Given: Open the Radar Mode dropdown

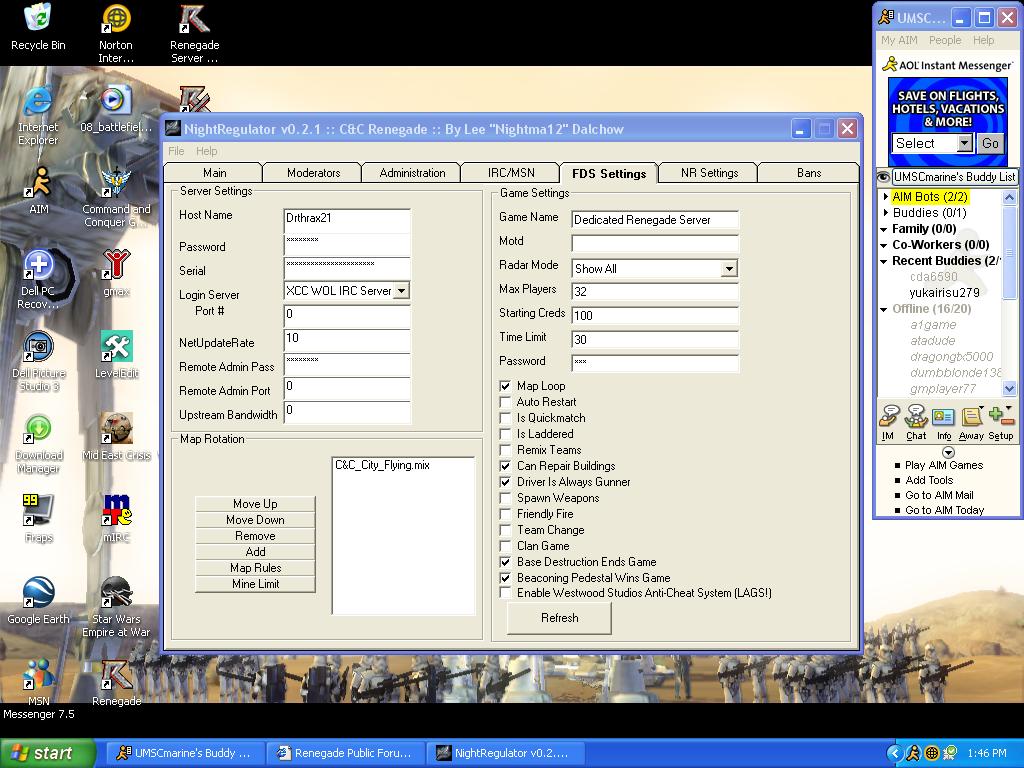Looking at the screenshot, I should pyautogui.click(x=728, y=269).
